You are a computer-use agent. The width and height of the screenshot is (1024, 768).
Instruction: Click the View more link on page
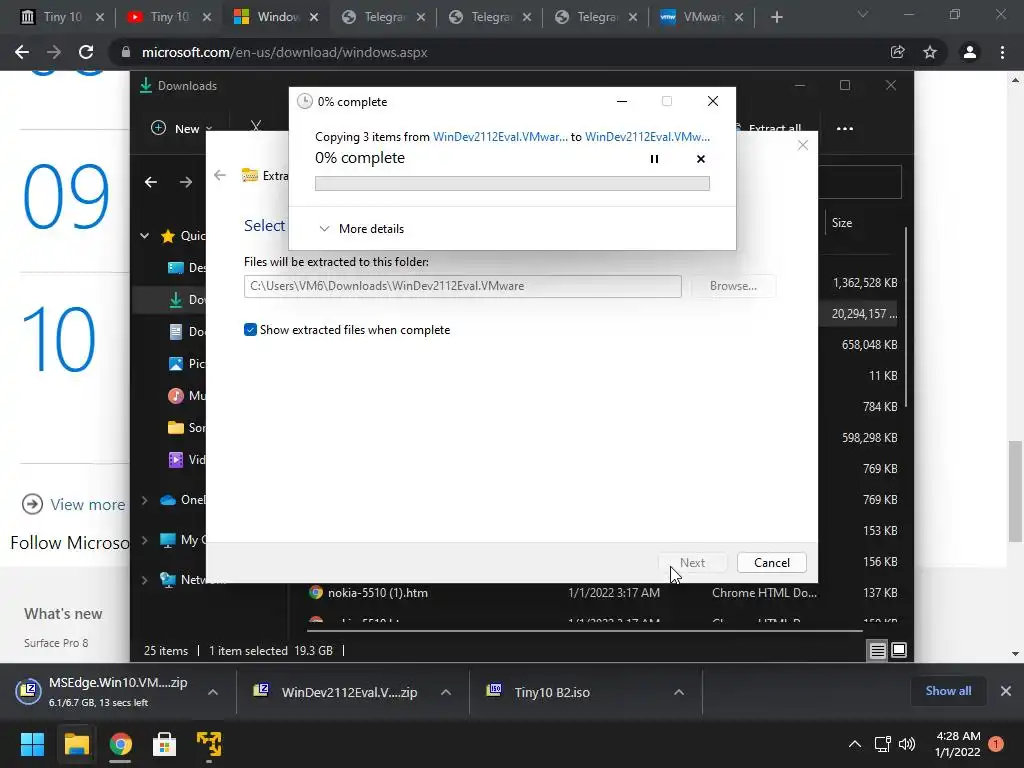tap(88, 505)
